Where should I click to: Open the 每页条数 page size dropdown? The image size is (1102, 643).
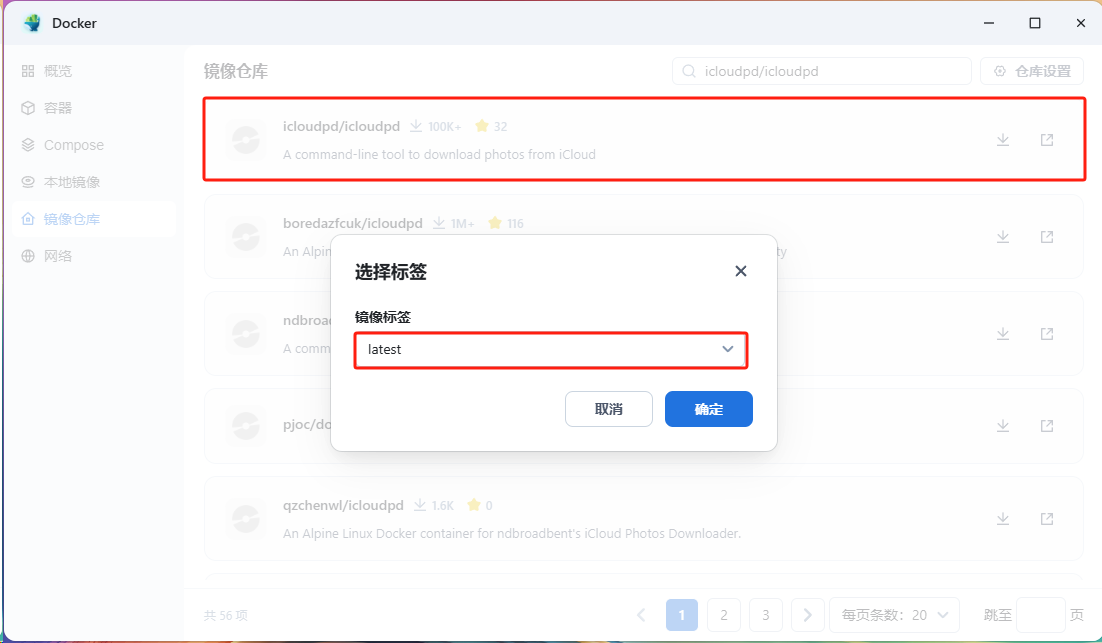tap(894, 616)
